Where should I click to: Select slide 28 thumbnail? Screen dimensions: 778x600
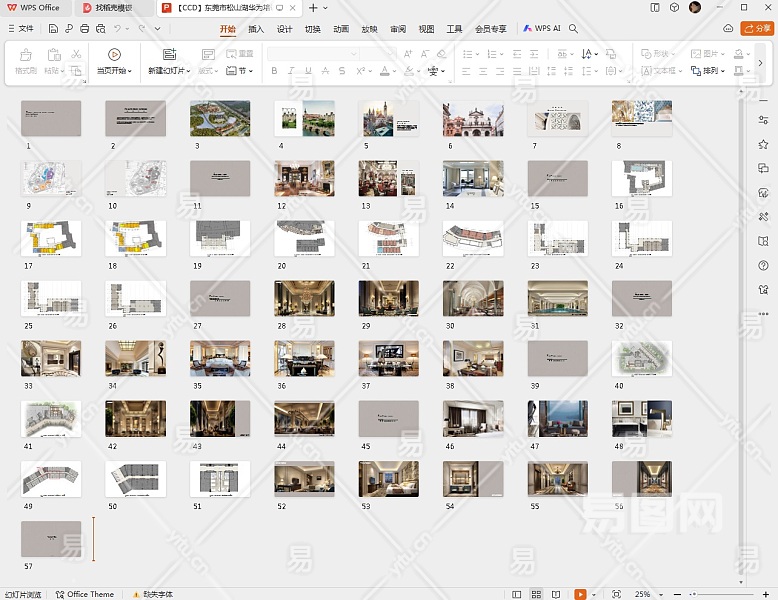tap(304, 298)
